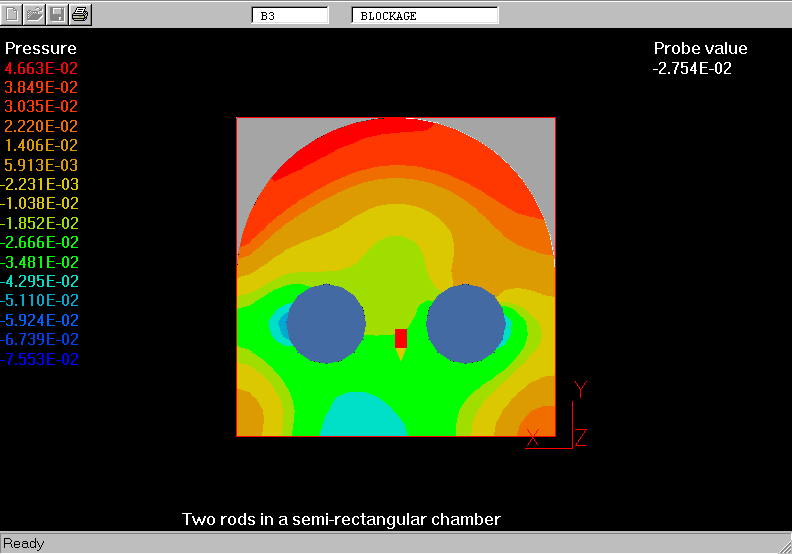The width and height of the screenshot is (792, 554).
Task: Click the Probe value reading -2.754E-02
Action: pos(694,68)
